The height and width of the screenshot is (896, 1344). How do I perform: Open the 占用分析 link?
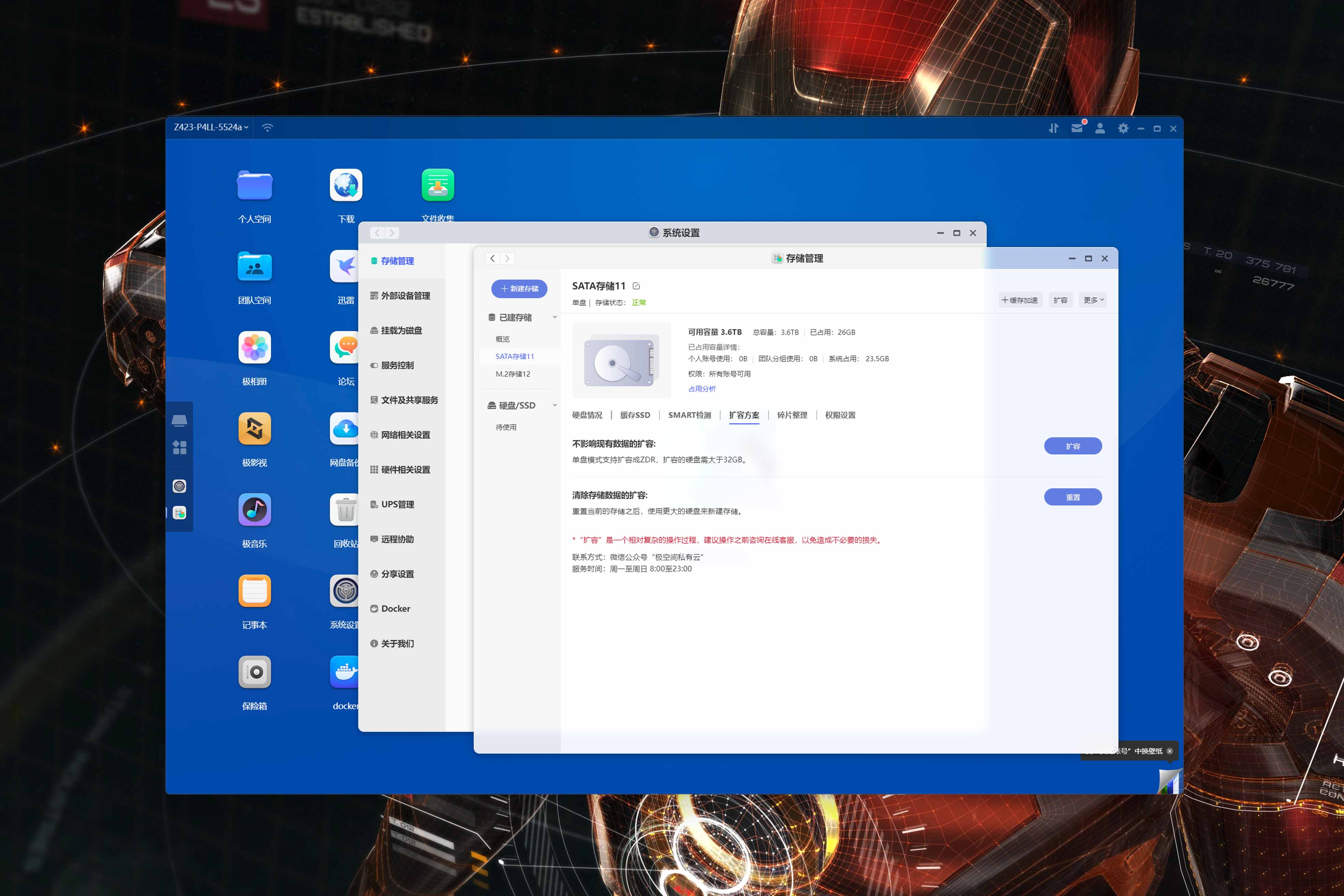(702, 389)
